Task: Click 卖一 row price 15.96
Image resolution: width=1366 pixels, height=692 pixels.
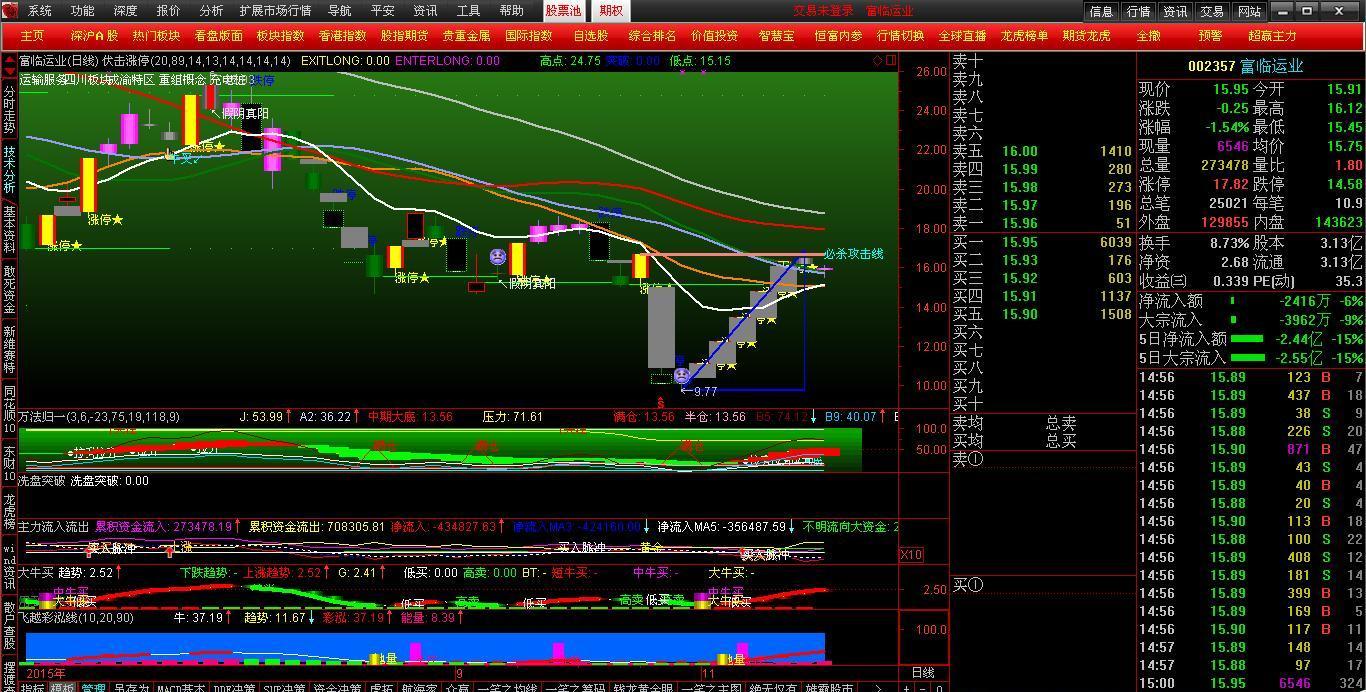Action: [1020, 223]
